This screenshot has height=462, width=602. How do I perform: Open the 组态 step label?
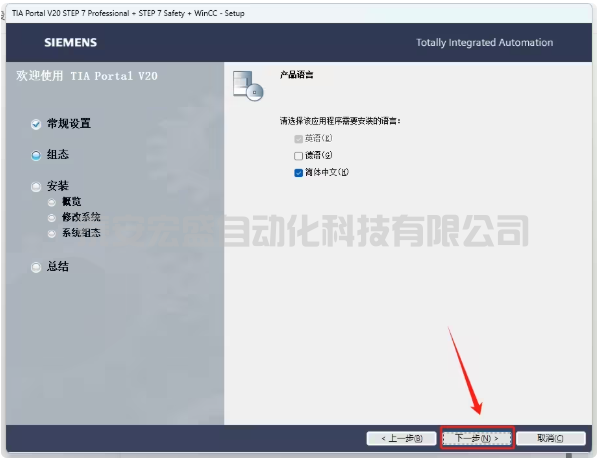[x=58, y=155]
